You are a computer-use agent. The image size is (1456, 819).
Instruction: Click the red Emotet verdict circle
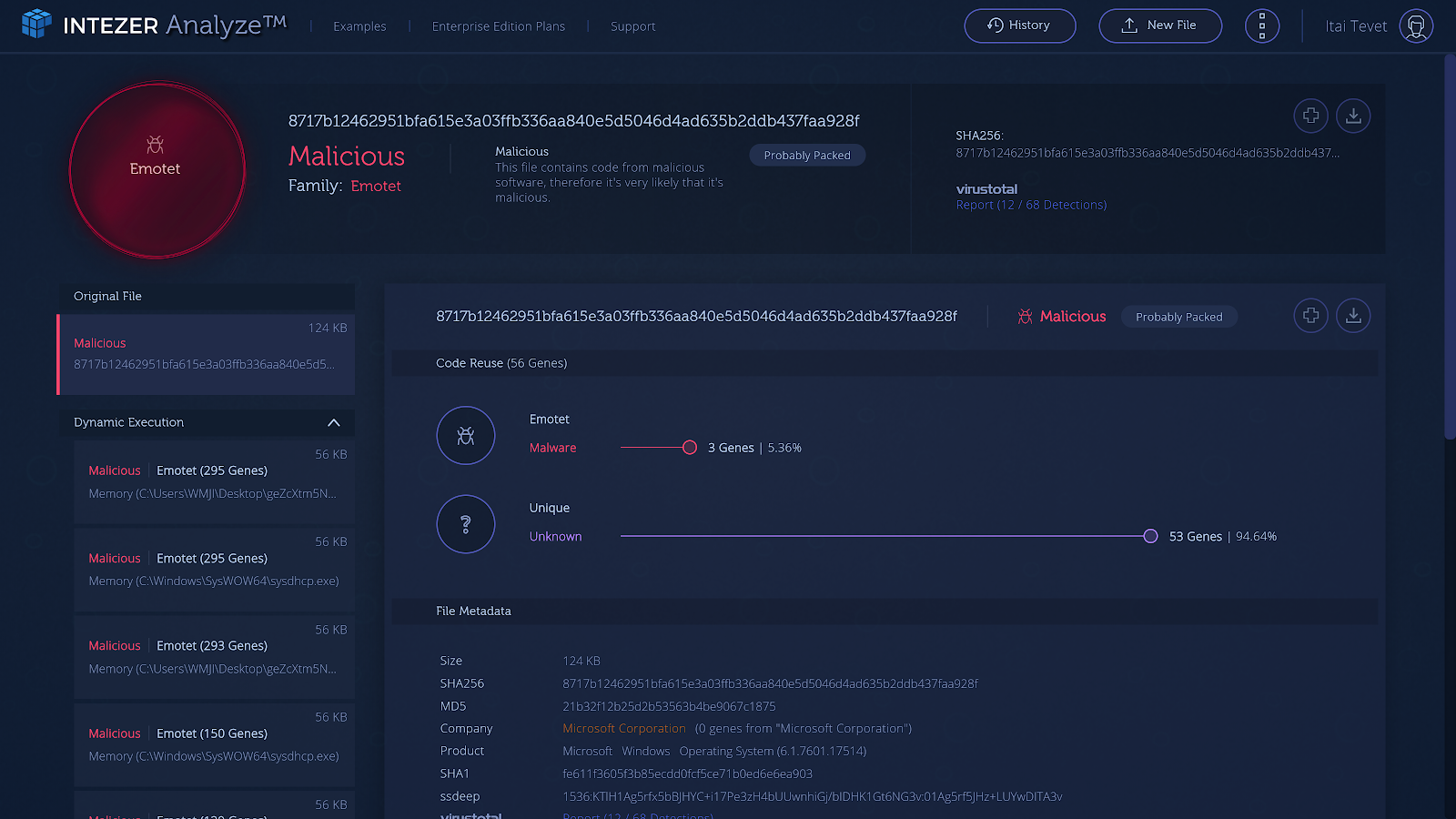tap(157, 170)
